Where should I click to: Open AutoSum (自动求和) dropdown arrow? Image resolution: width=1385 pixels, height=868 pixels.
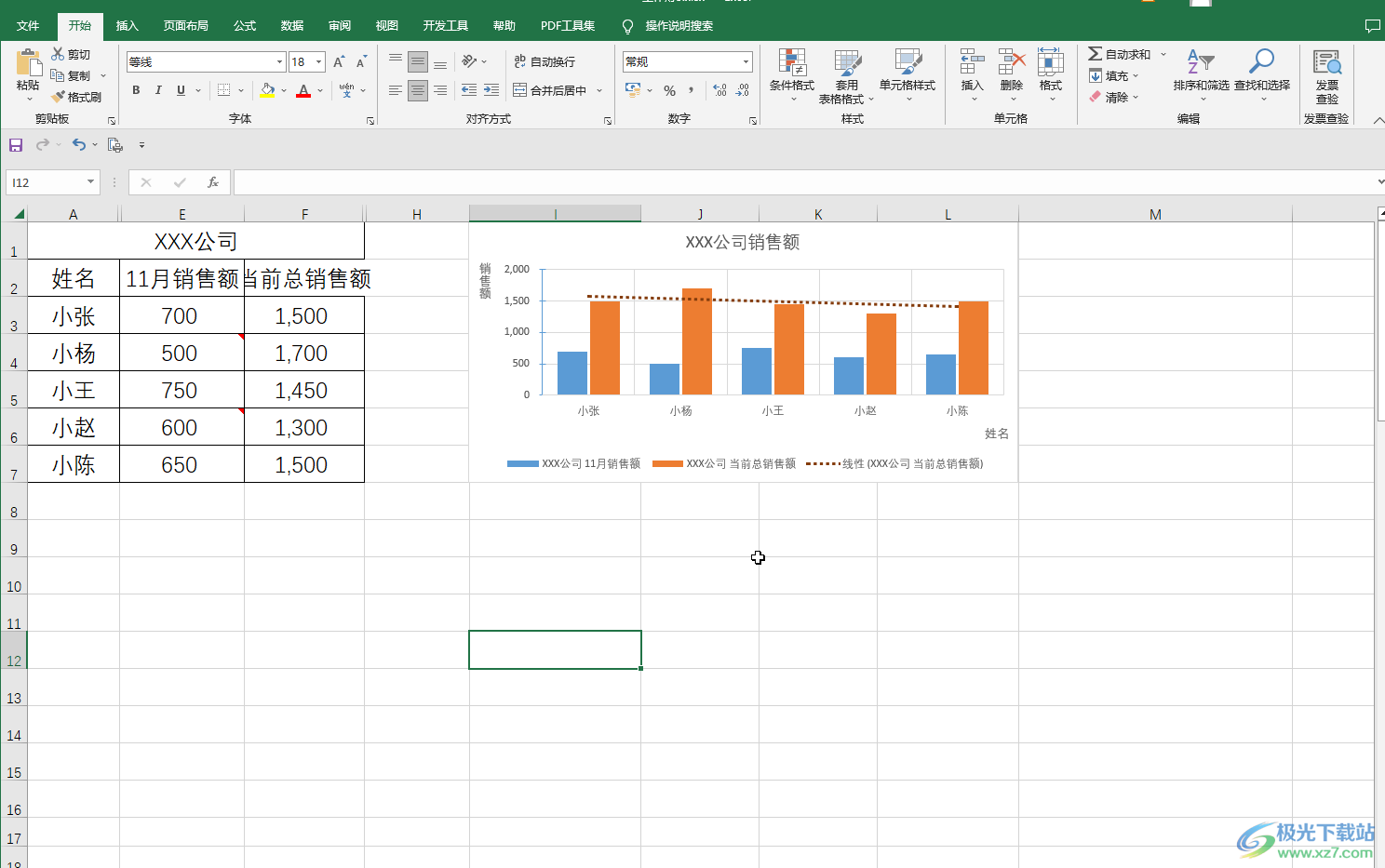pos(1163,54)
